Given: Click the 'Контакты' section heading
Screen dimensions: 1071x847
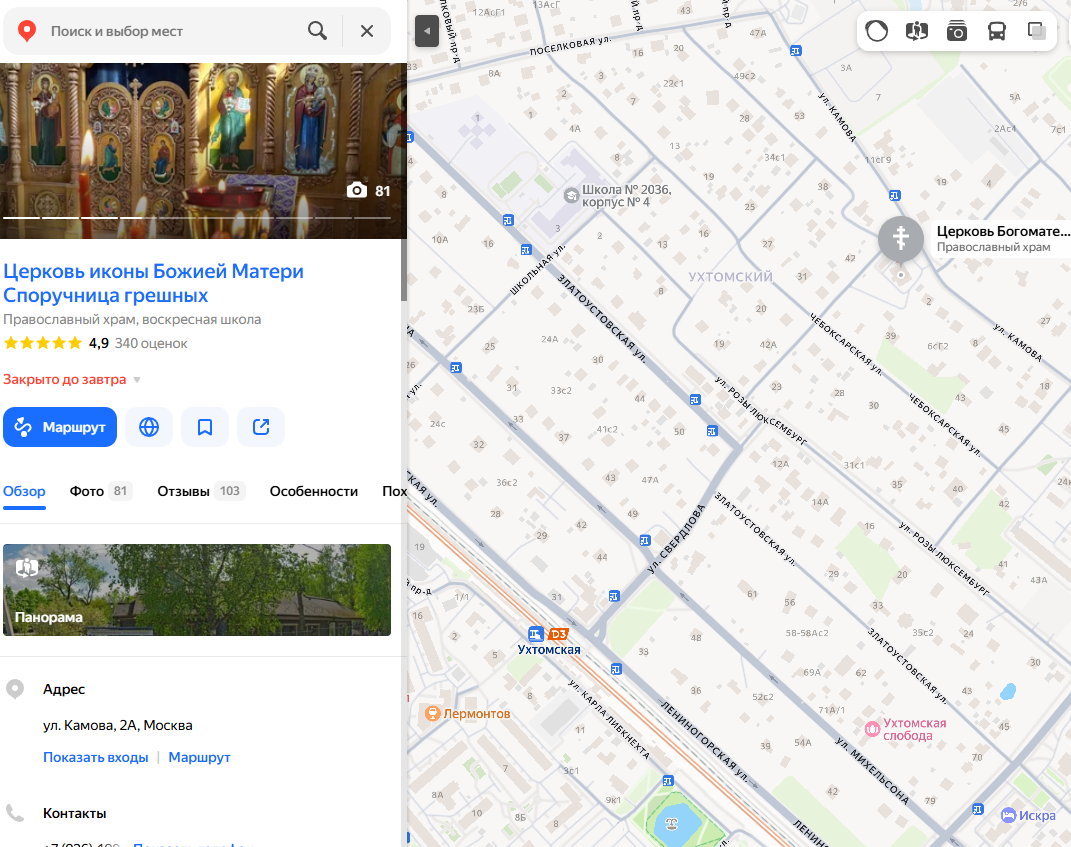Looking at the screenshot, I should pyautogui.click(x=74, y=814).
